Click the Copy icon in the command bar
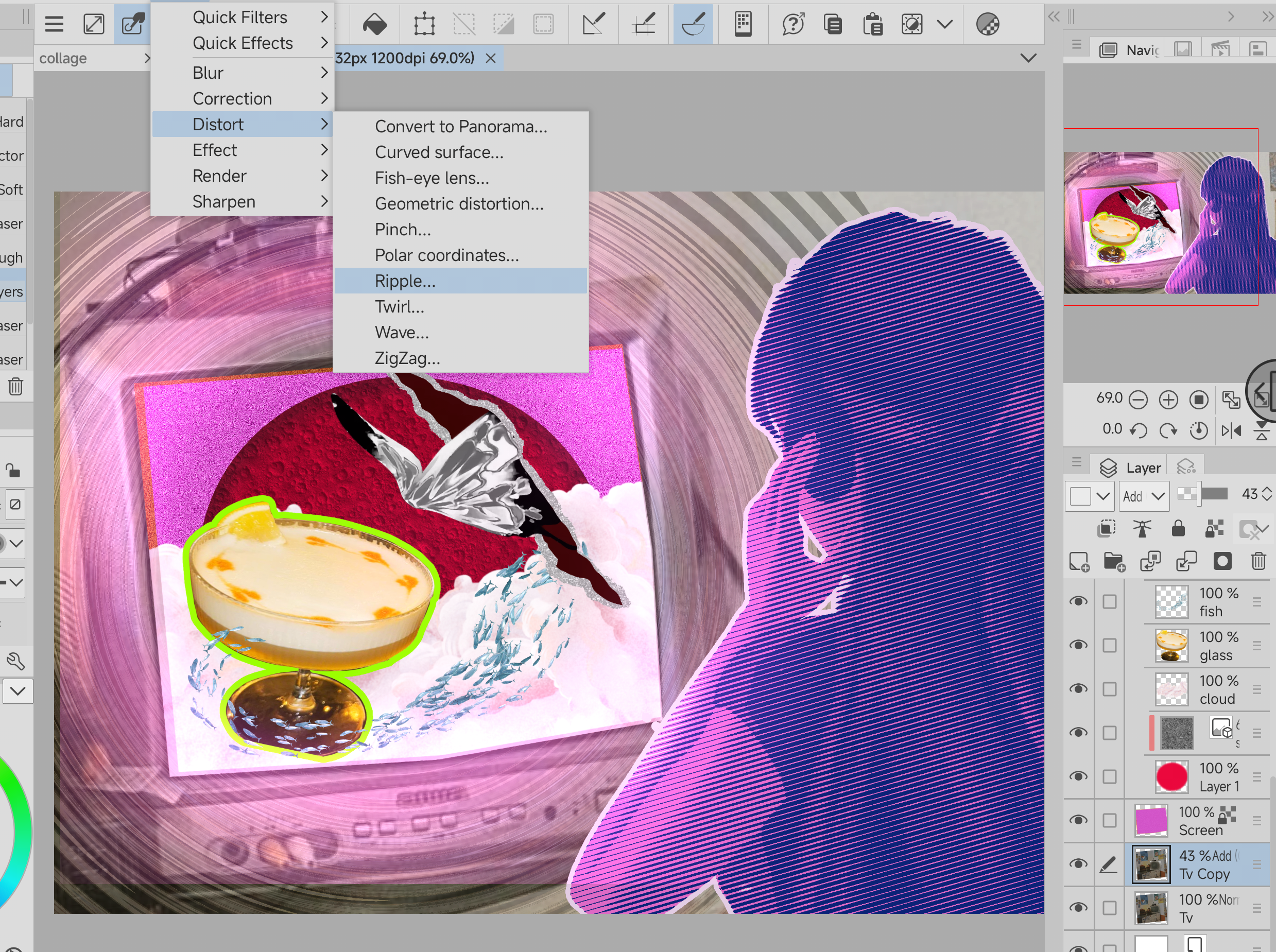This screenshot has height=952, width=1276. [x=832, y=24]
